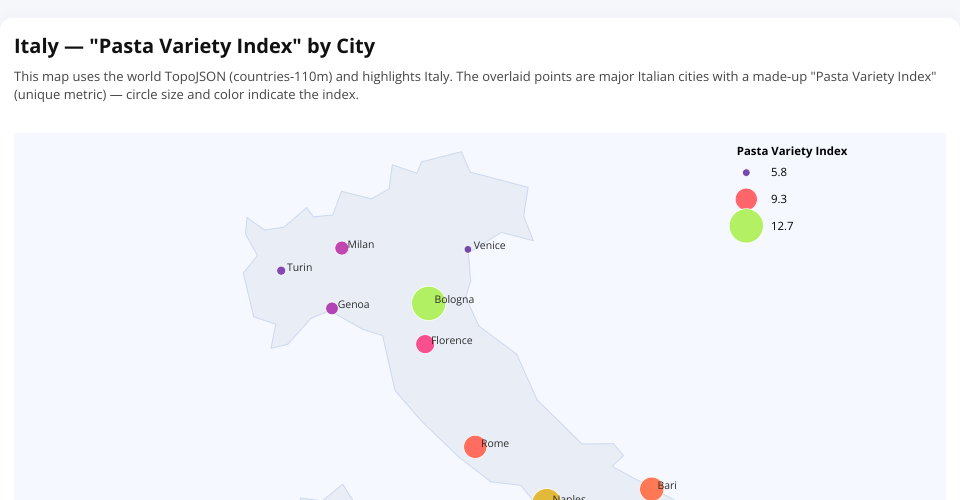Click the 9.3 legend red circle
The image size is (960, 500).
coord(746,198)
